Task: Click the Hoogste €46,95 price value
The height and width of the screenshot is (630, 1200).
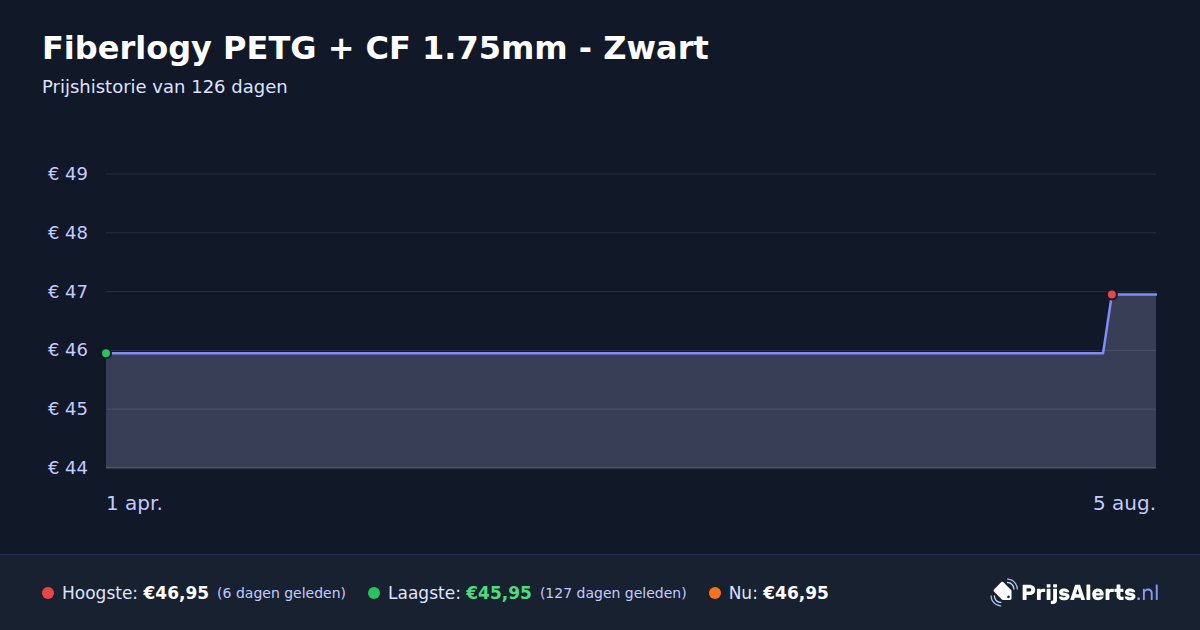Action: pyautogui.click(x=176, y=593)
